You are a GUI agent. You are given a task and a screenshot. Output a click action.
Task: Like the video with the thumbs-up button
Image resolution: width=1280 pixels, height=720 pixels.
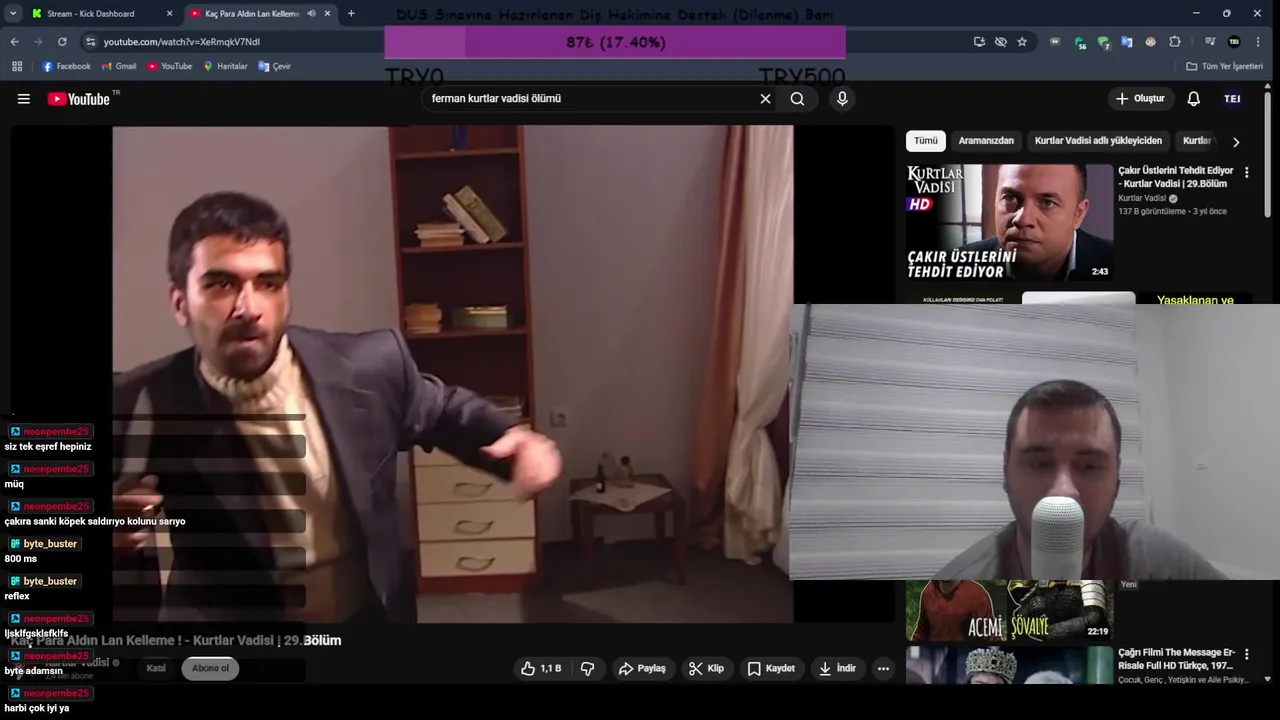(541, 668)
